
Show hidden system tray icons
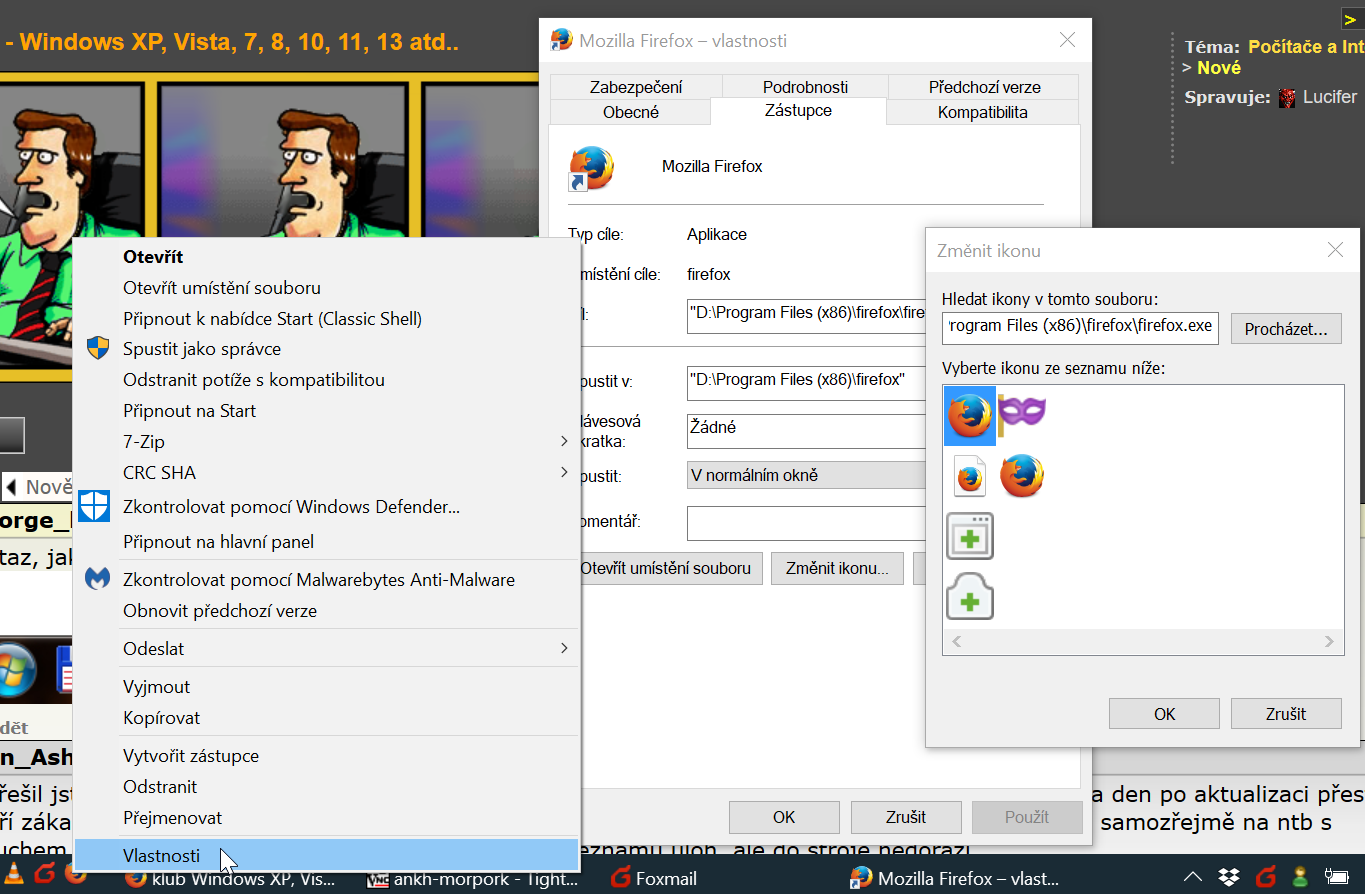pyautogui.click(x=1193, y=878)
